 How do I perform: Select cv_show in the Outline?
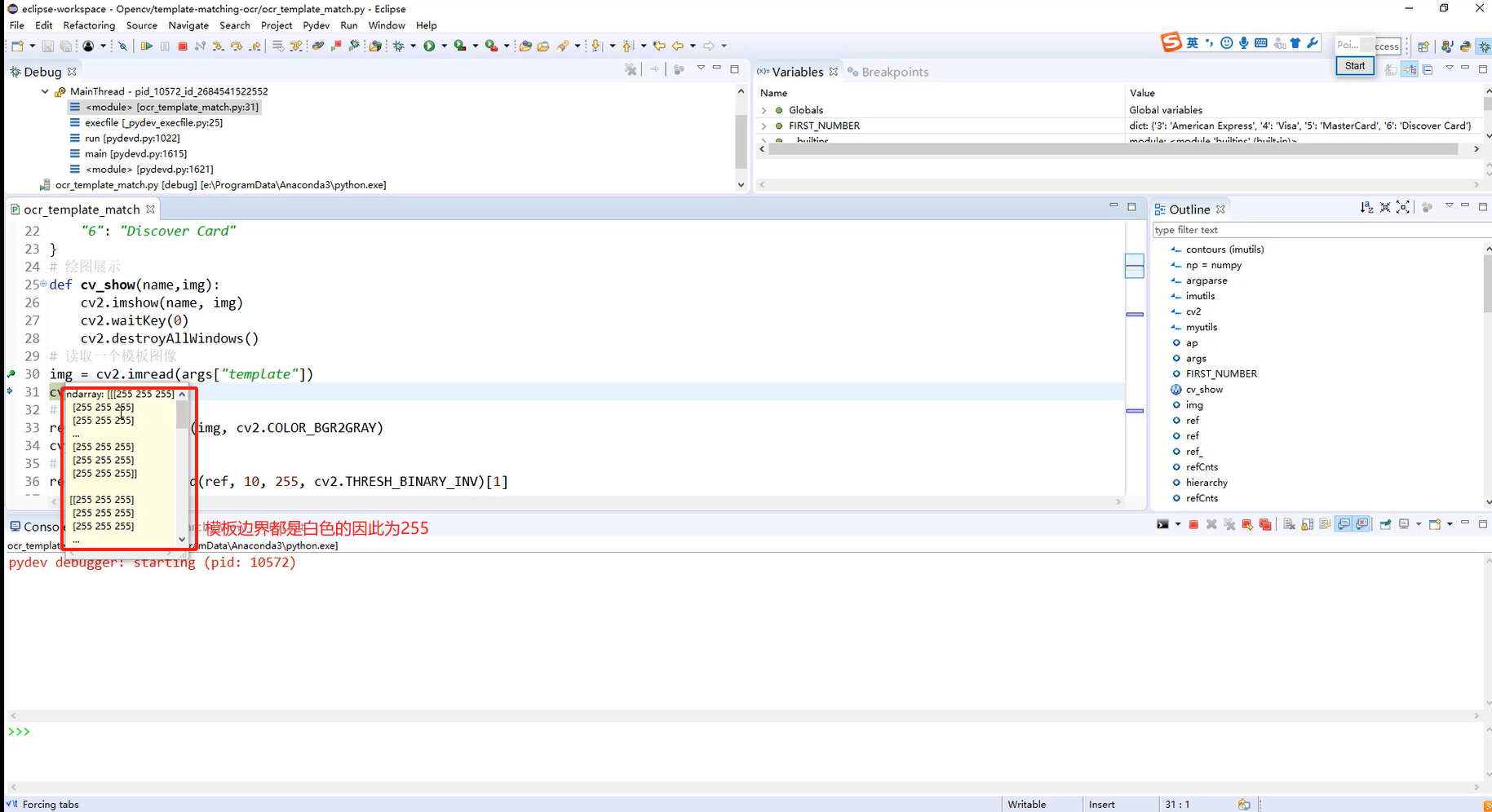tap(1204, 390)
